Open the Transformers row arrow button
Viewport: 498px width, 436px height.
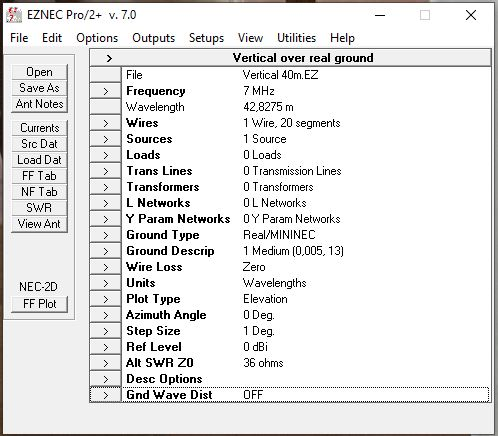point(105,187)
